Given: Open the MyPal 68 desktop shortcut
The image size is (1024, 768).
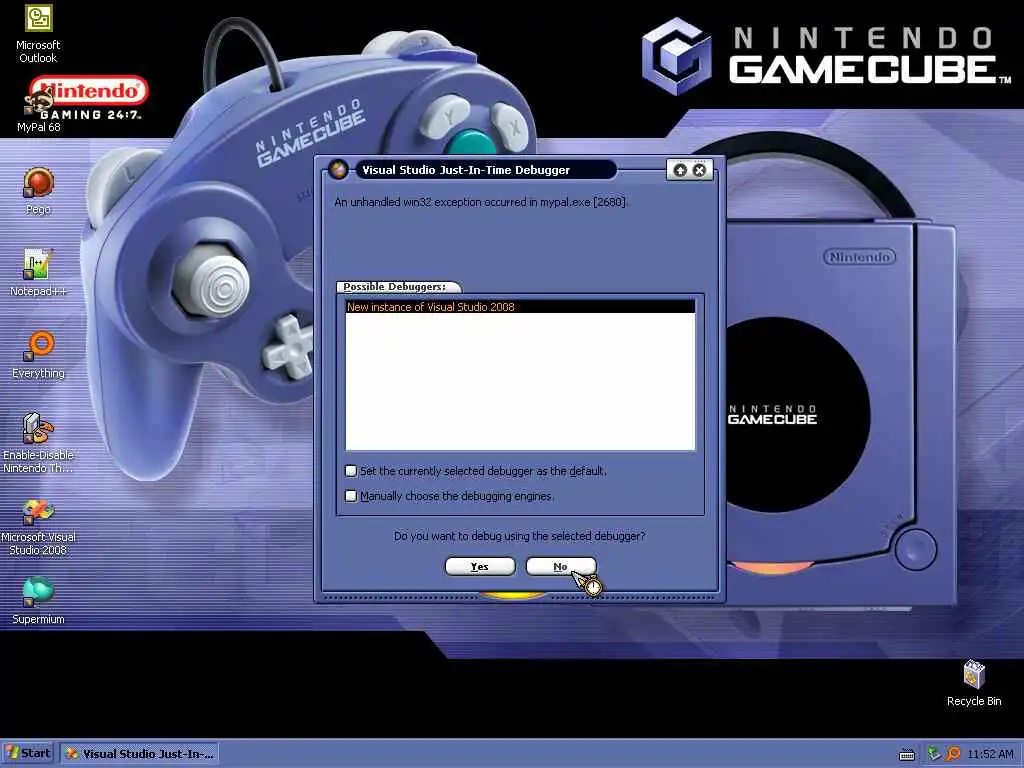Looking at the screenshot, I should (x=38, y=110).
